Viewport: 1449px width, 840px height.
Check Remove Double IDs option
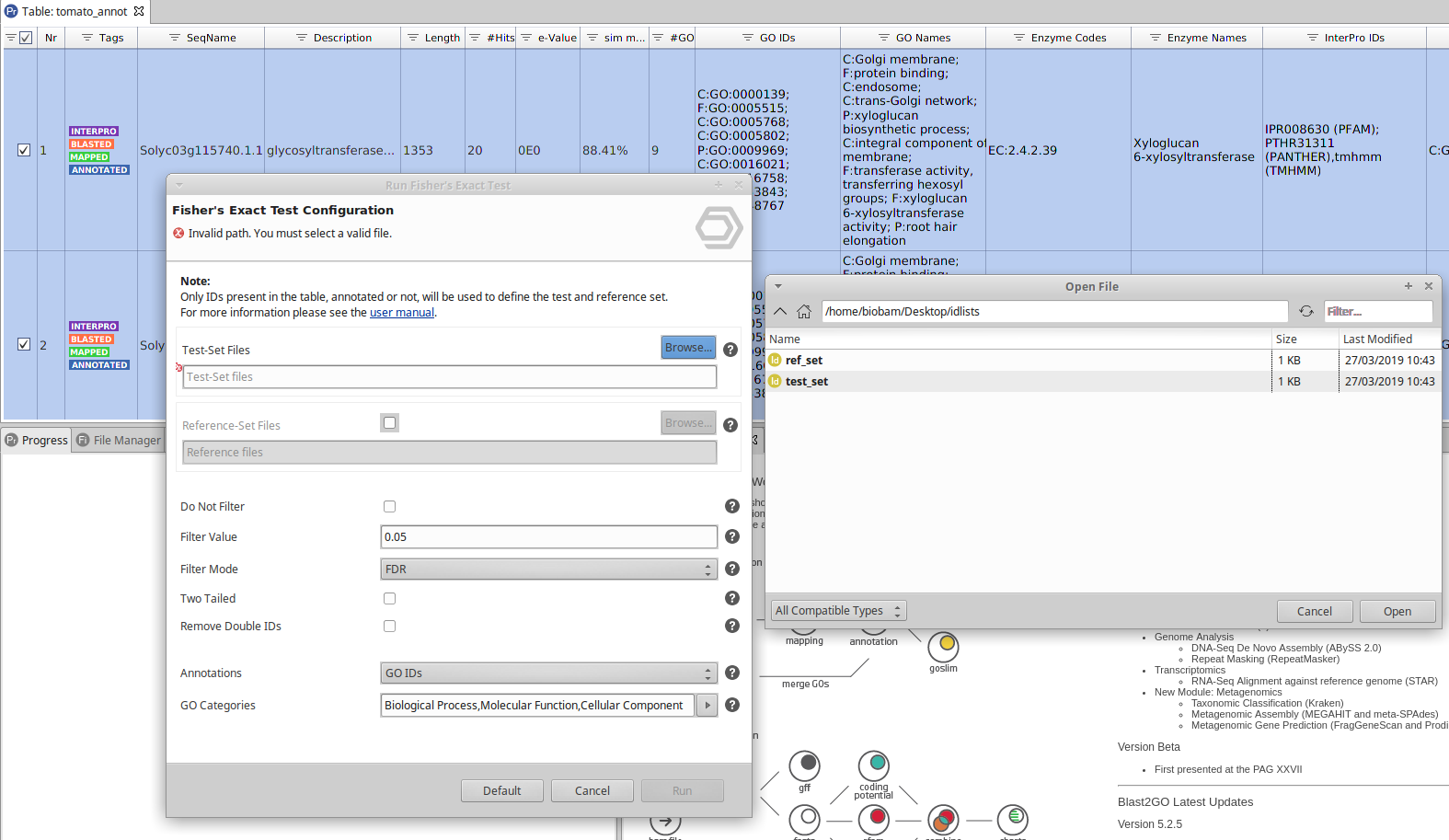[x=389, y=627]
